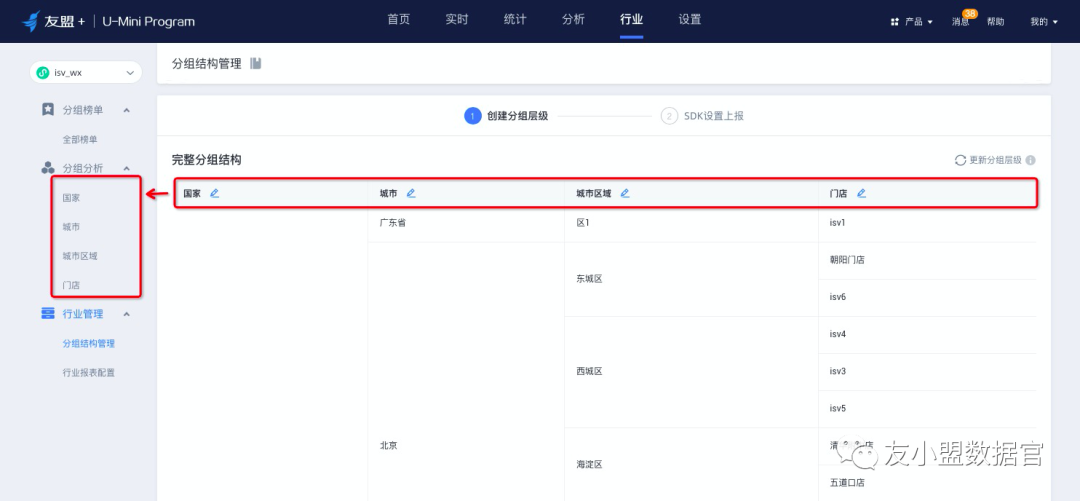Open 城市 in the sidebar

click(x=71, y=227)
